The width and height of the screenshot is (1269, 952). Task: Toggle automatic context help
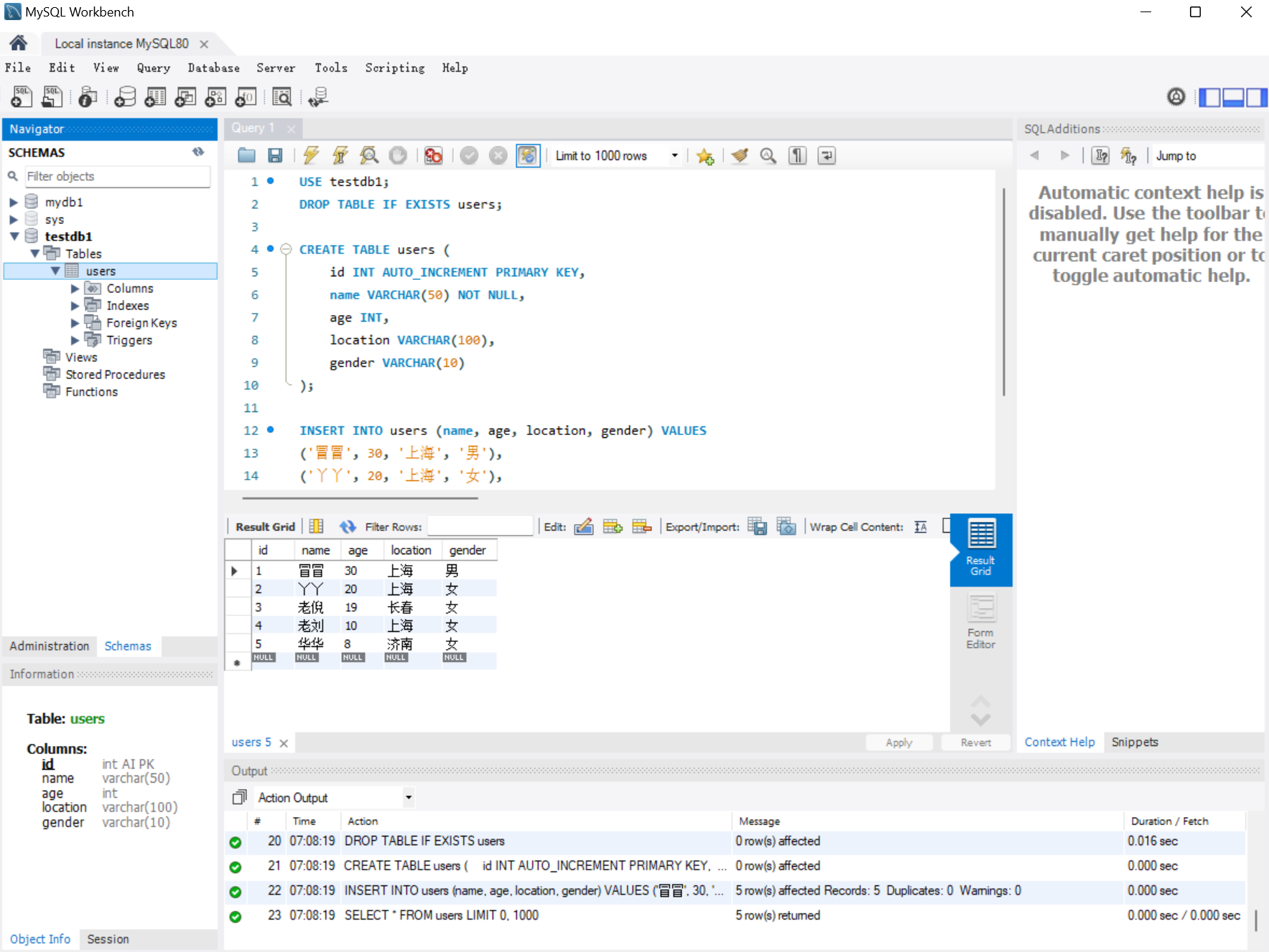click(1129, 155)
